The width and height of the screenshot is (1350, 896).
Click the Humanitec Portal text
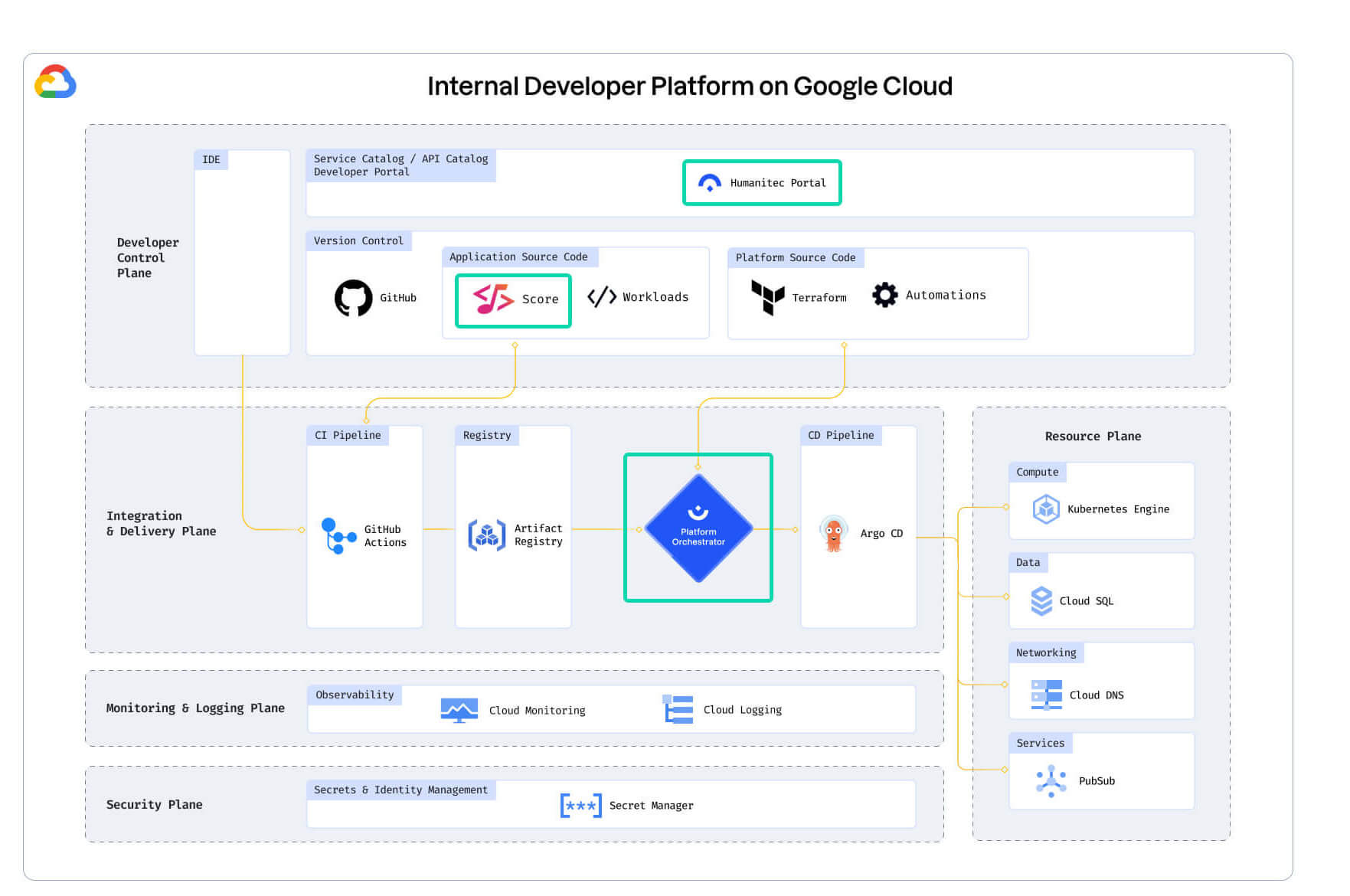click(x=778, y=183)
